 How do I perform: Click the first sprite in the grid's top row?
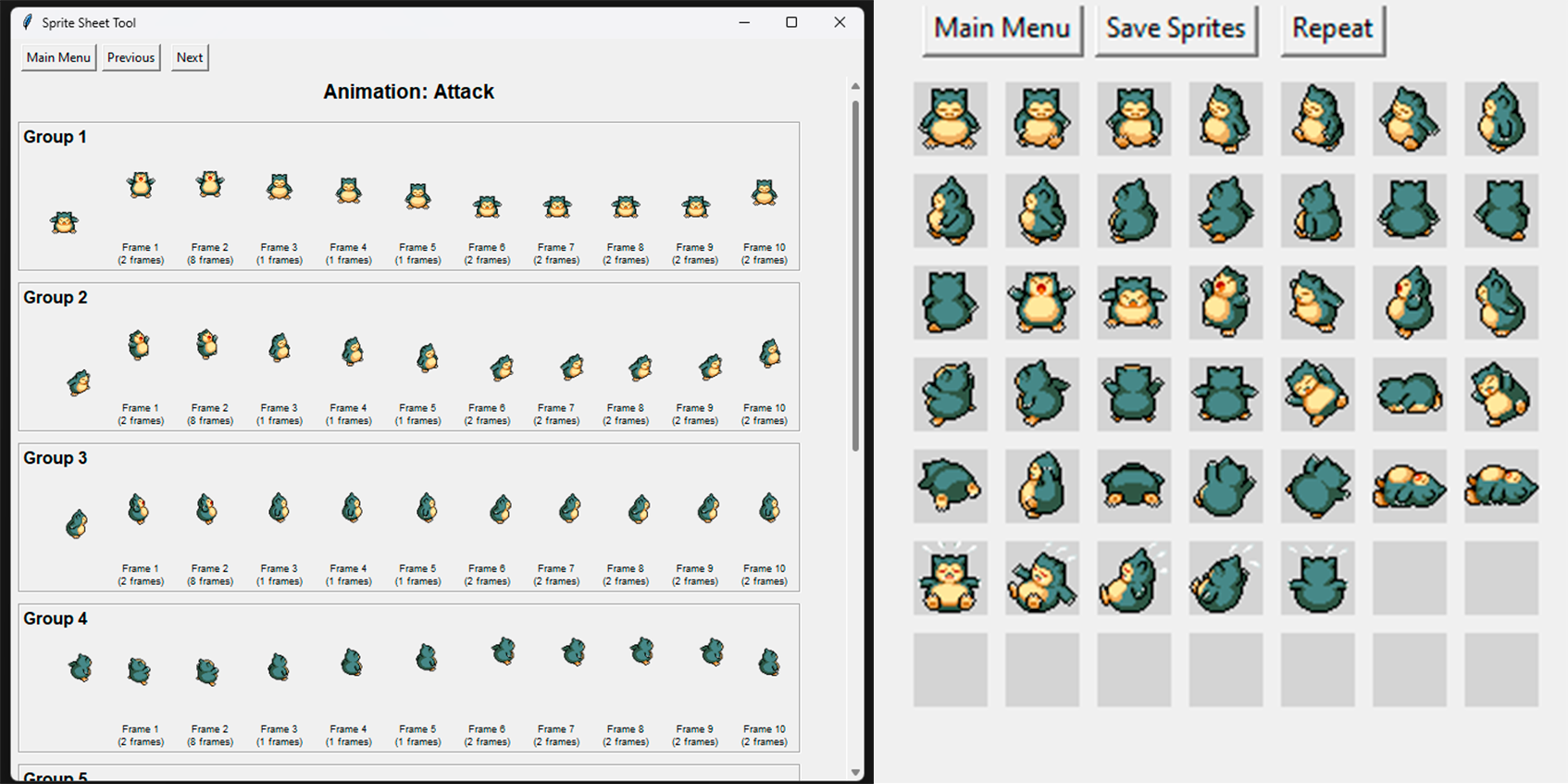point(950,118)
